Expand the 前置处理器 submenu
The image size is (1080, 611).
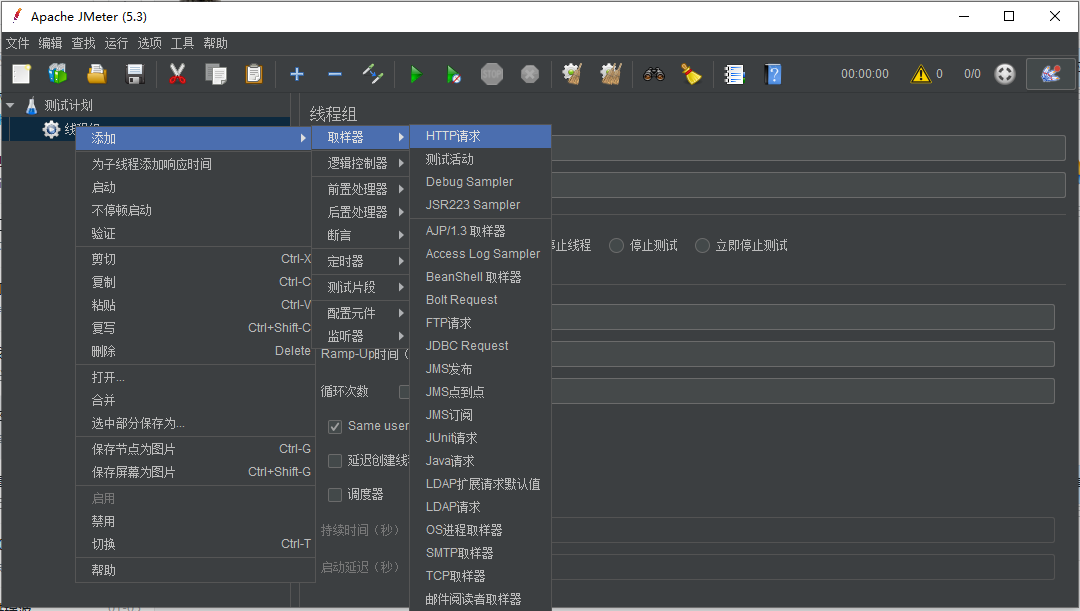tap(360, 189)
